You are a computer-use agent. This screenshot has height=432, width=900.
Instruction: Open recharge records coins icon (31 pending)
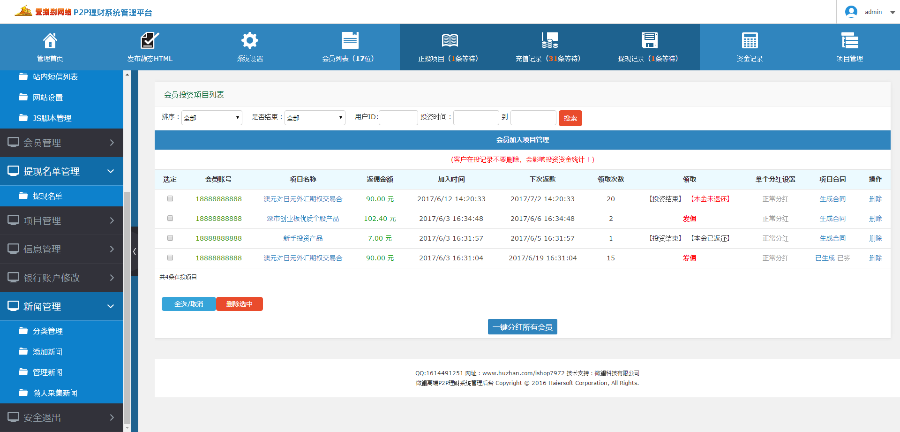pos(549,40)
